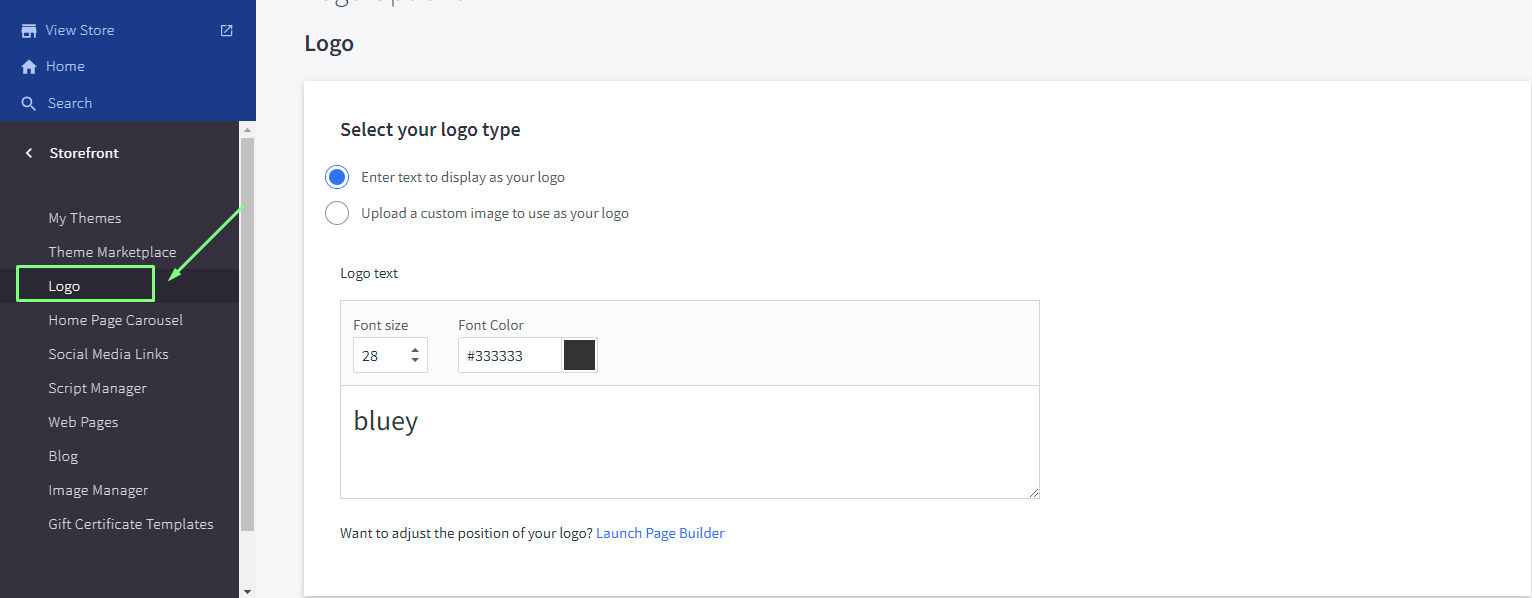
Task: Open the Script Manager page
Action: (97, 388)
